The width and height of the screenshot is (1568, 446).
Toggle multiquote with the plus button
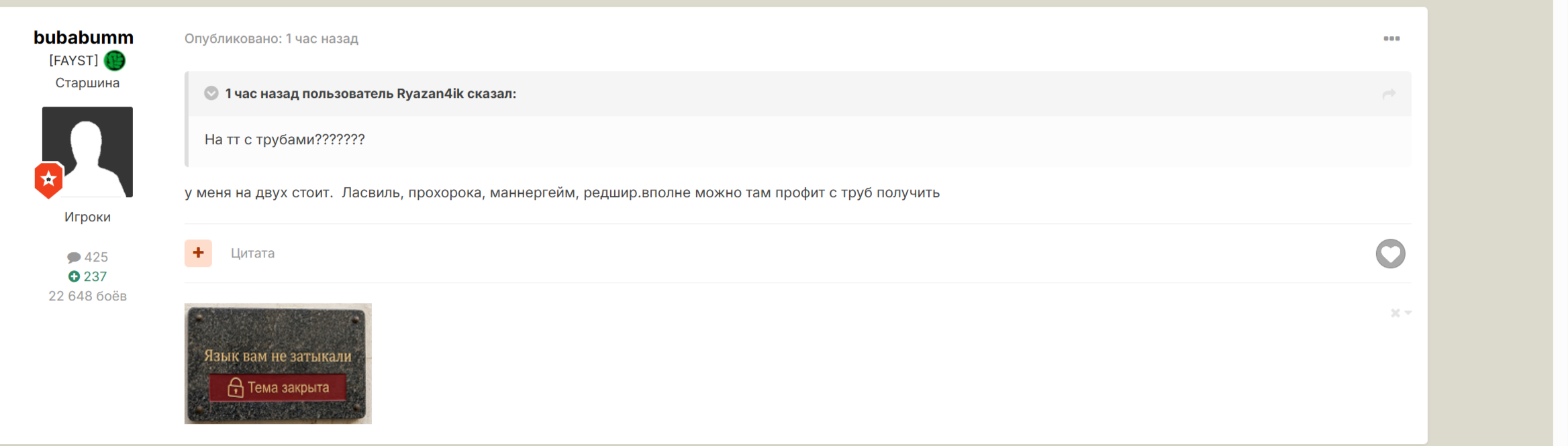198,253
